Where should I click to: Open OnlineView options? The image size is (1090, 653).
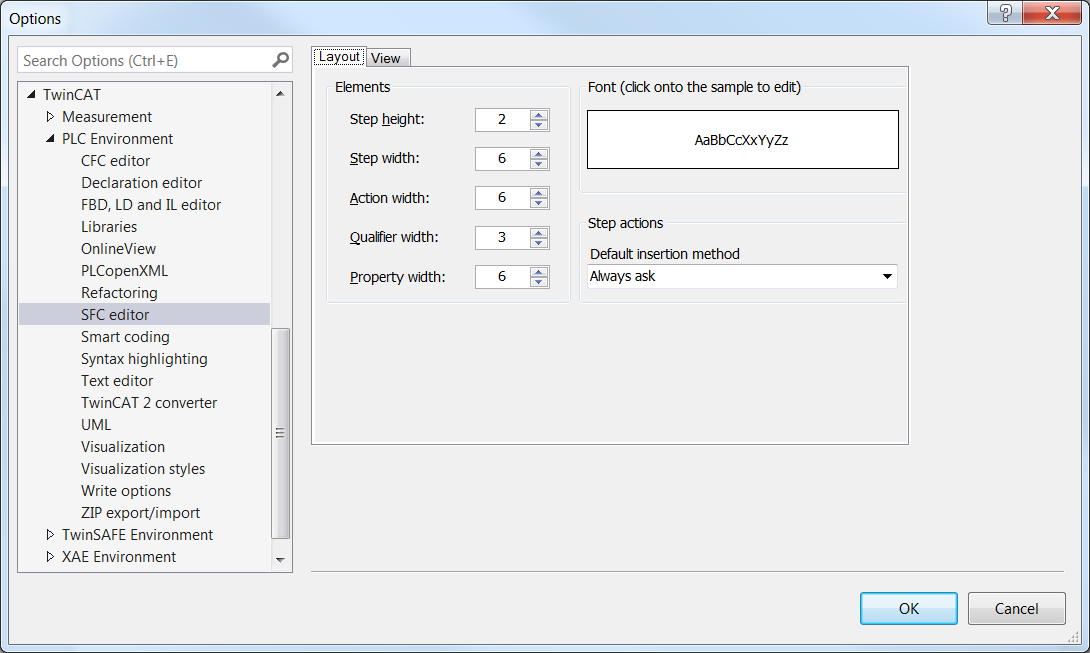click(118, 249)
